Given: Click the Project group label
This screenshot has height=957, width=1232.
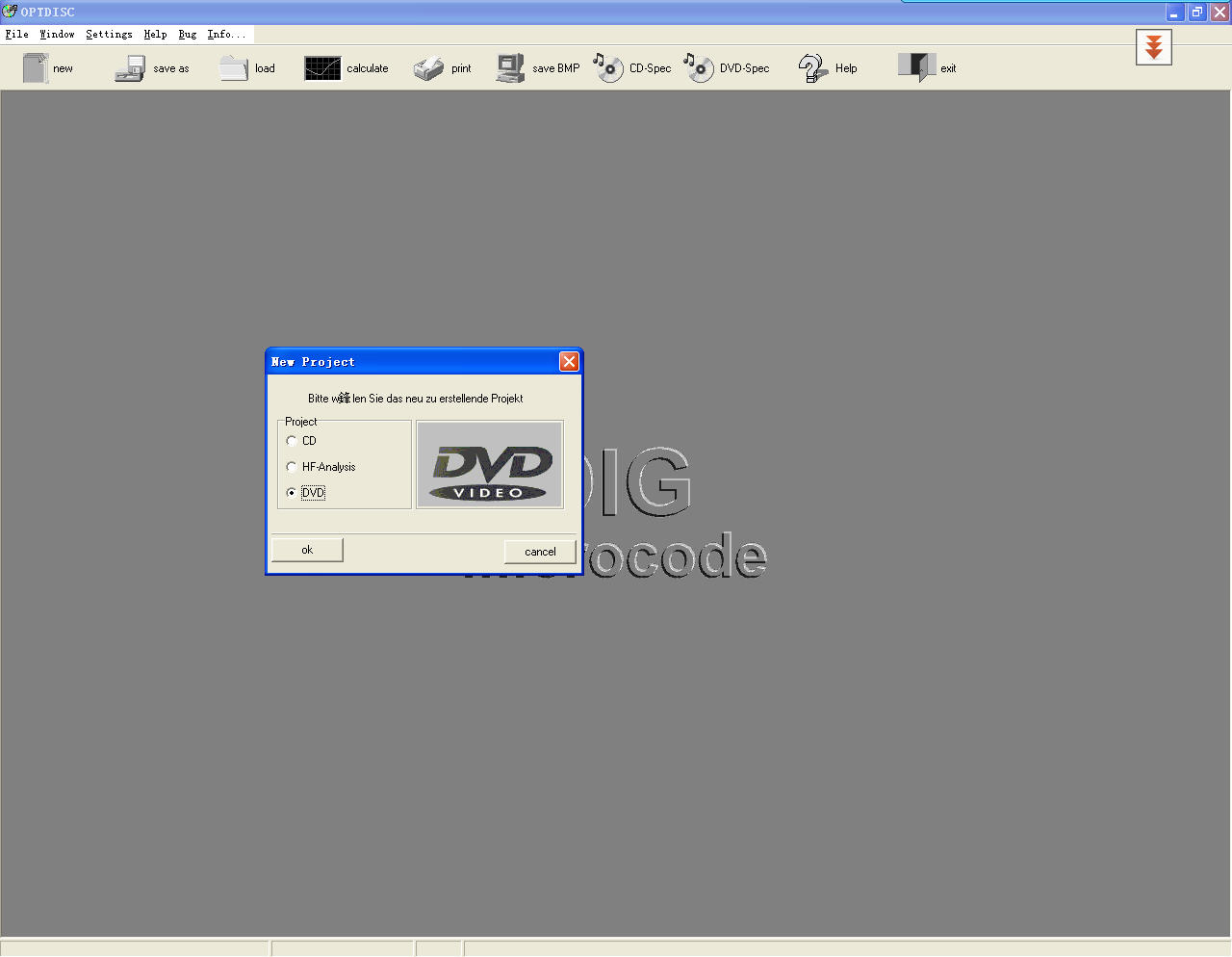Looking at the screenshot, I should pyautogui.click(x=300, y=422).
